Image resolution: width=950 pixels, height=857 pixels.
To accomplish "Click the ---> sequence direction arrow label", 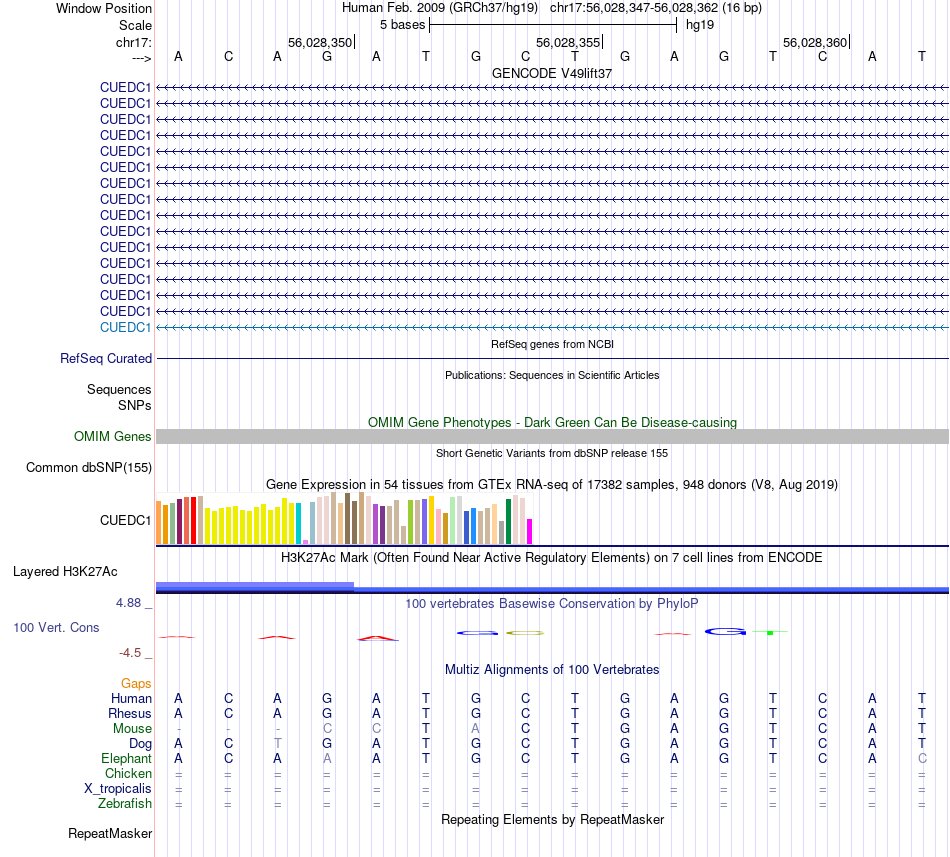I will [x=141, y=58].
